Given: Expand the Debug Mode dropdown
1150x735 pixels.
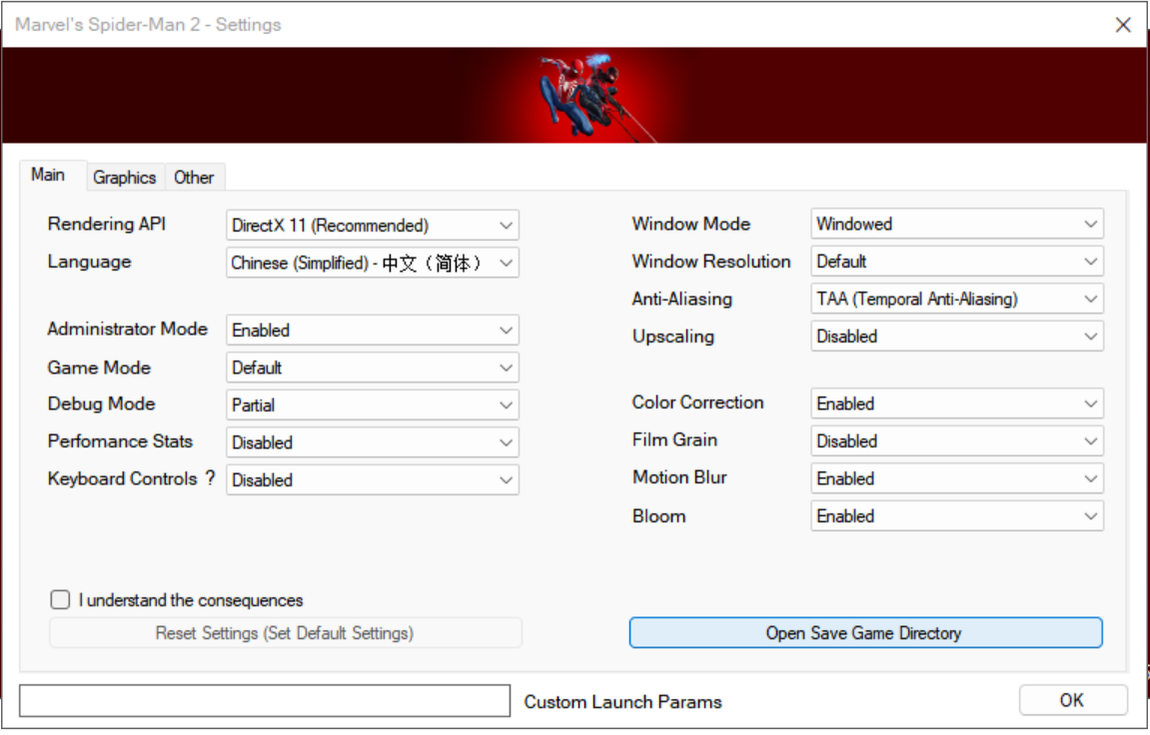Looking at the screenshot, I should click(x=373, y=405).
